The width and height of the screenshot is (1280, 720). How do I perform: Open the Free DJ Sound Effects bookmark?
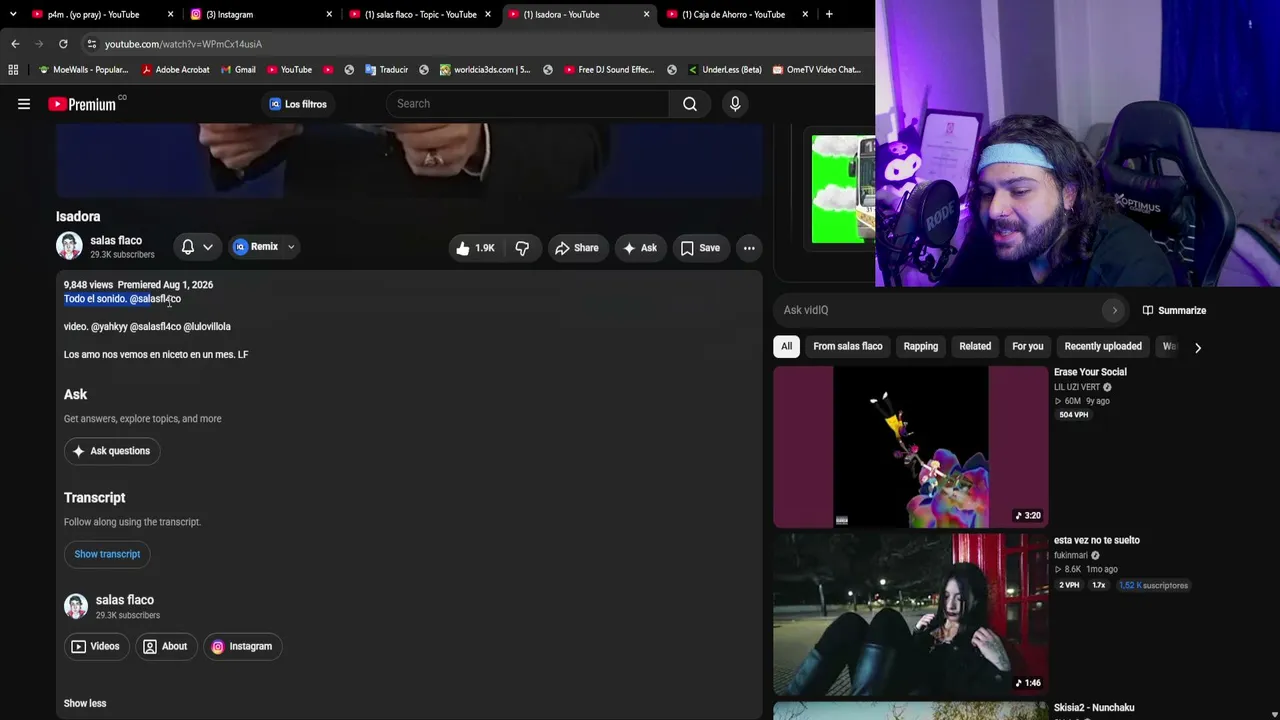pos(608,70)
